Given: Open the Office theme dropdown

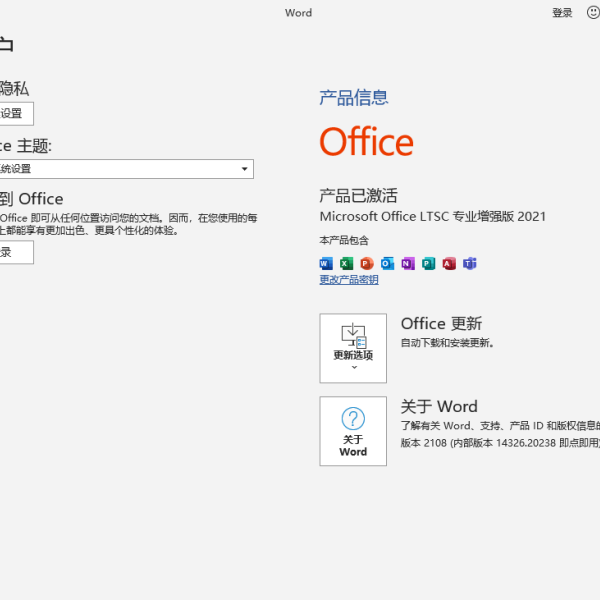Looking at the screenshot, I should tap(127, 169).
